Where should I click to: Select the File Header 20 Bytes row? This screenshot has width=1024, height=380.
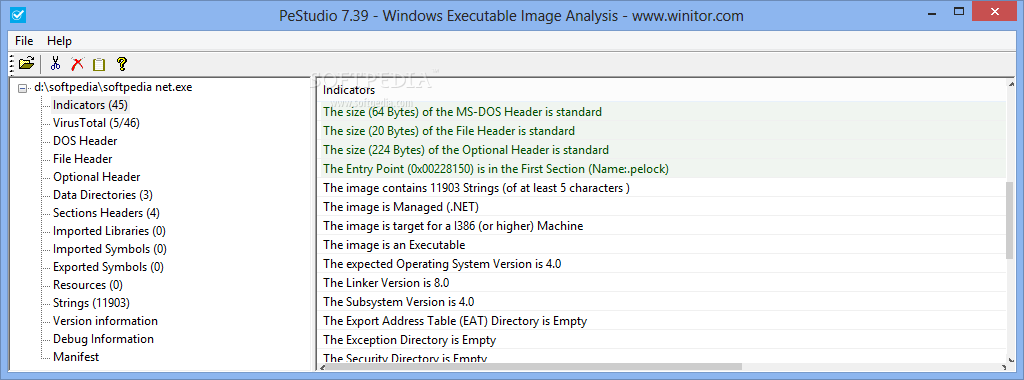pyautogui.click(x=663, y=131)
